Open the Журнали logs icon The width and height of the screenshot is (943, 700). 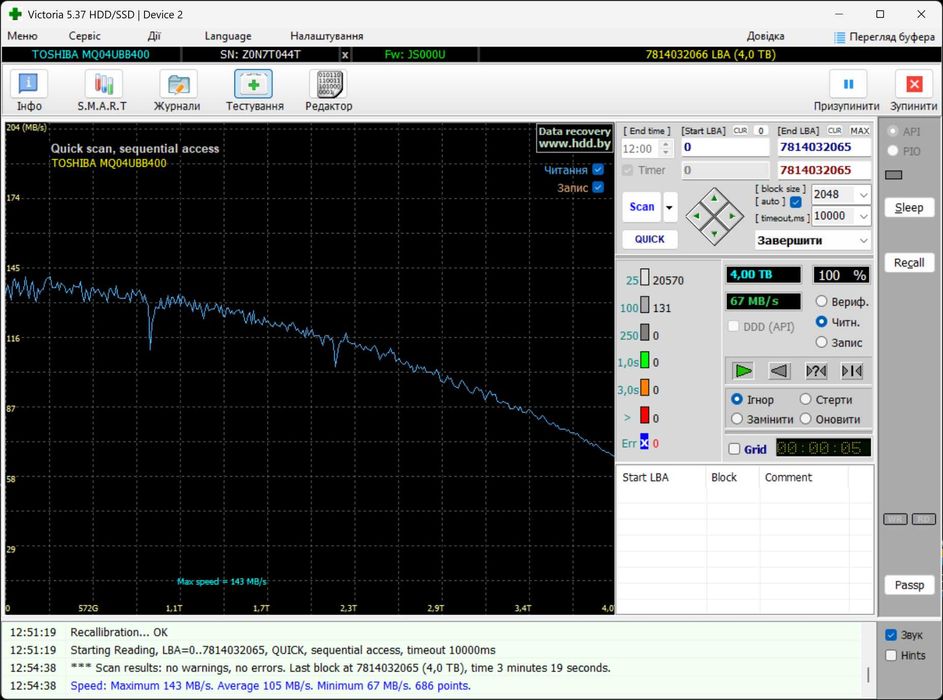(177, 86)
